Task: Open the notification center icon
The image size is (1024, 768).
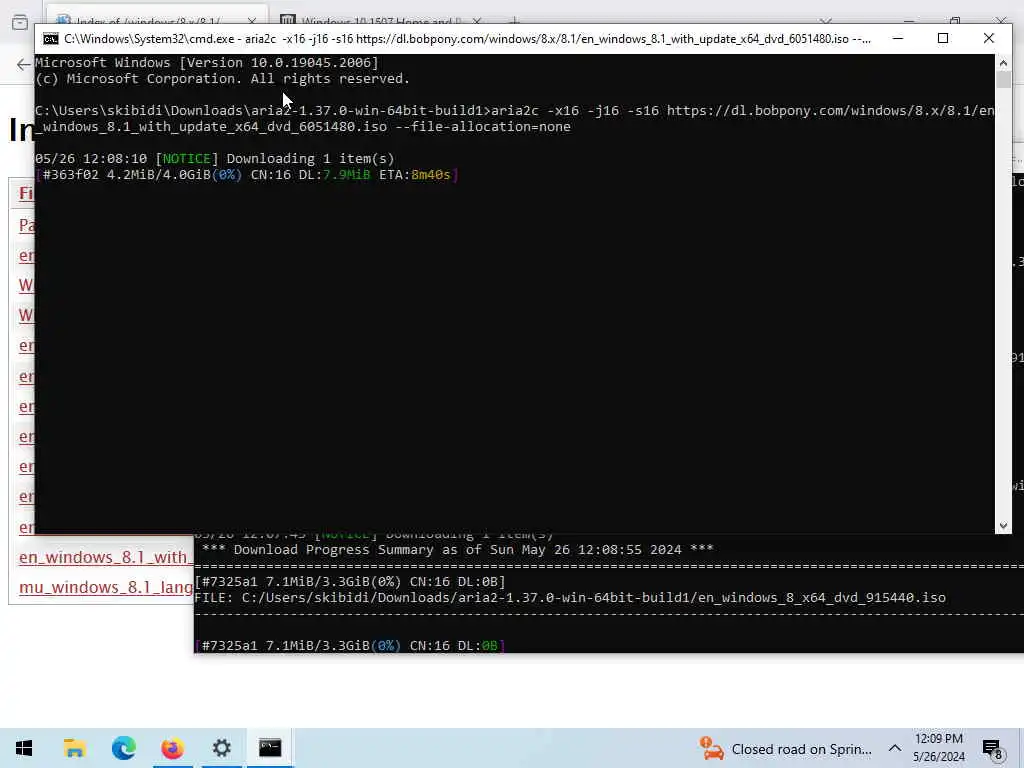Action: (991, 748)
